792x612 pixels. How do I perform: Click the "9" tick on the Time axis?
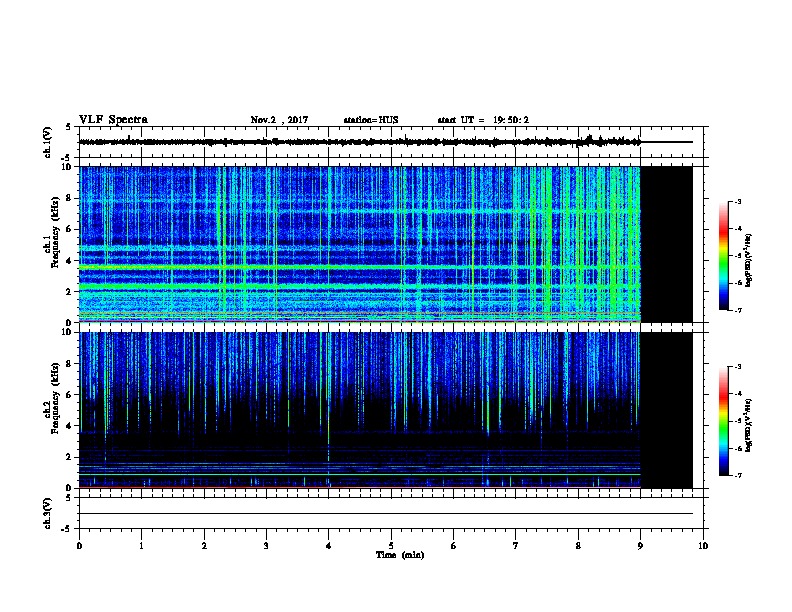coord(640,546)
